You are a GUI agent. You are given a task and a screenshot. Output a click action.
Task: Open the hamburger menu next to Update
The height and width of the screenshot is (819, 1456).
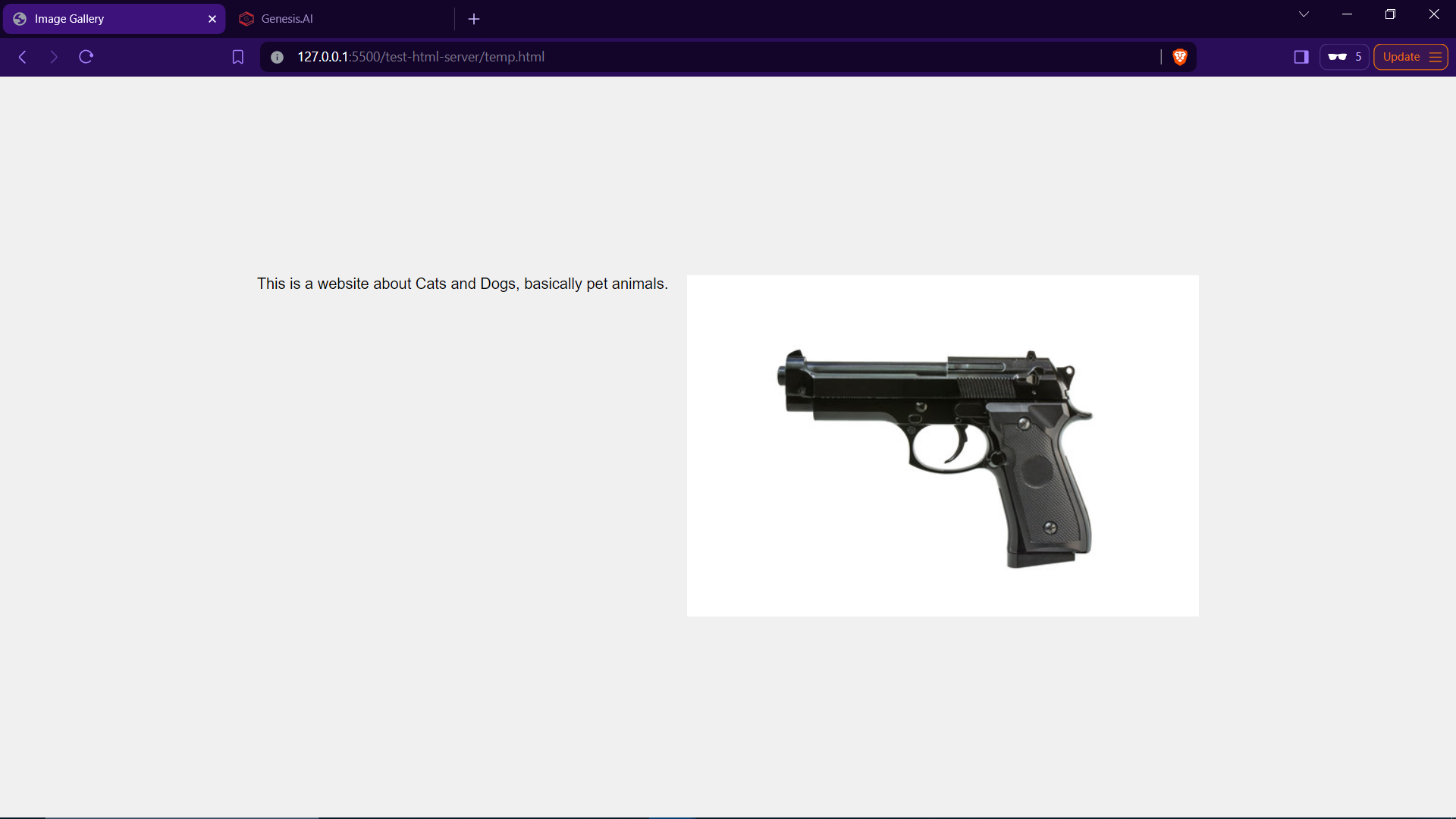[x=1436, y=57]
